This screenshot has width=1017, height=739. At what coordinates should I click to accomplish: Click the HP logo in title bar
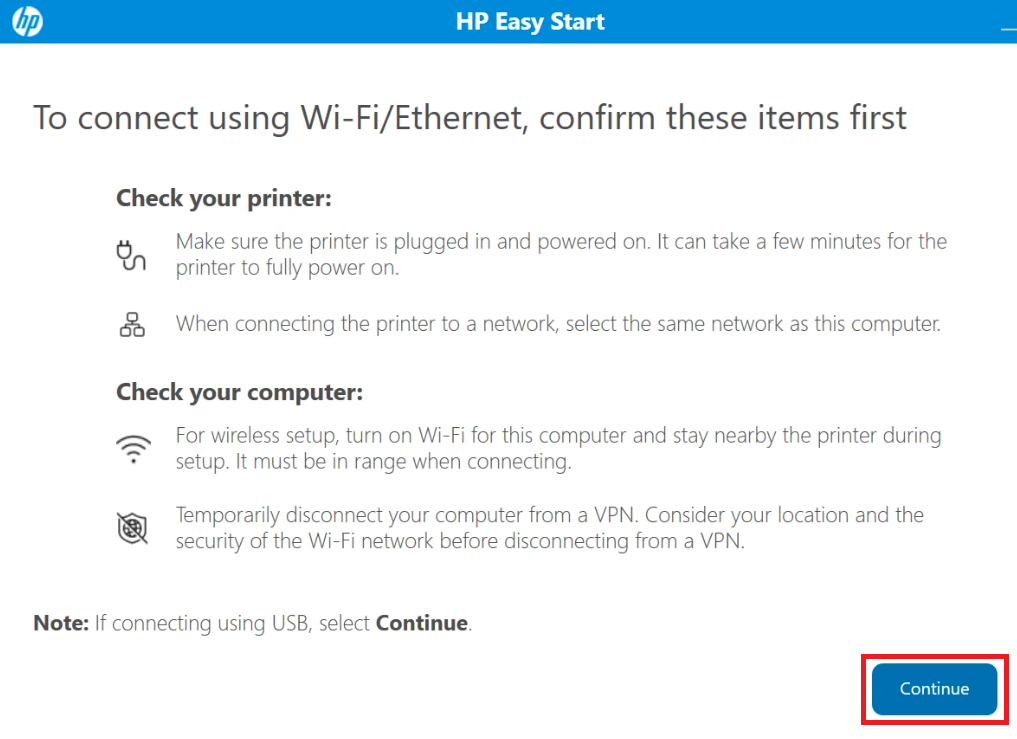click(27, 21)
